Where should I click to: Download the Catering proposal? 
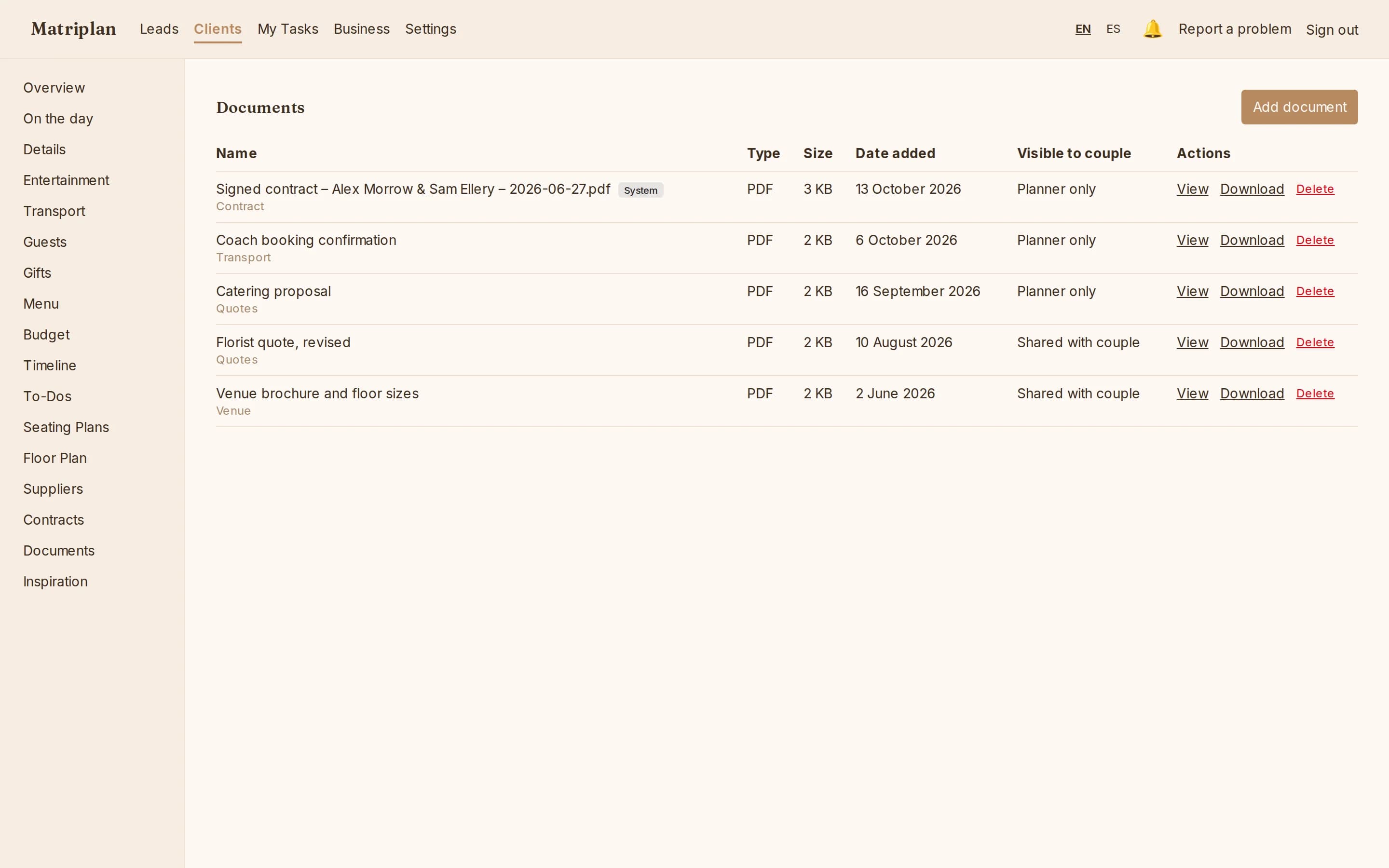tap(1252, 291)
